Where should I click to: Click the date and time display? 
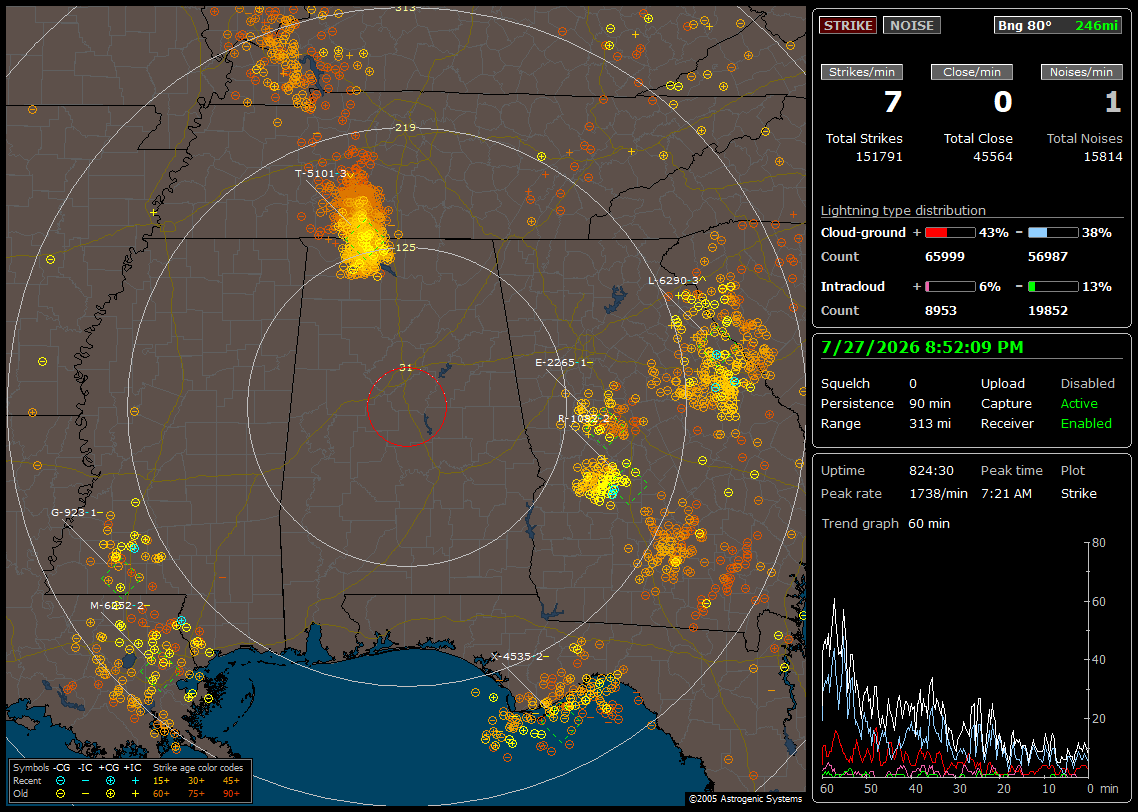click(922, 347)
